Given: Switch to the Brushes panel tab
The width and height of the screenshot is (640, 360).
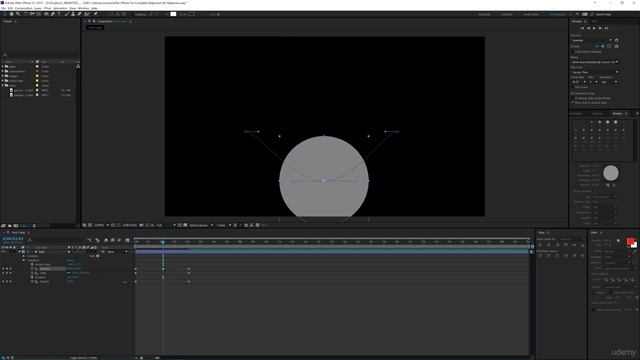Looking at the screenshot, I should point(617,113).
